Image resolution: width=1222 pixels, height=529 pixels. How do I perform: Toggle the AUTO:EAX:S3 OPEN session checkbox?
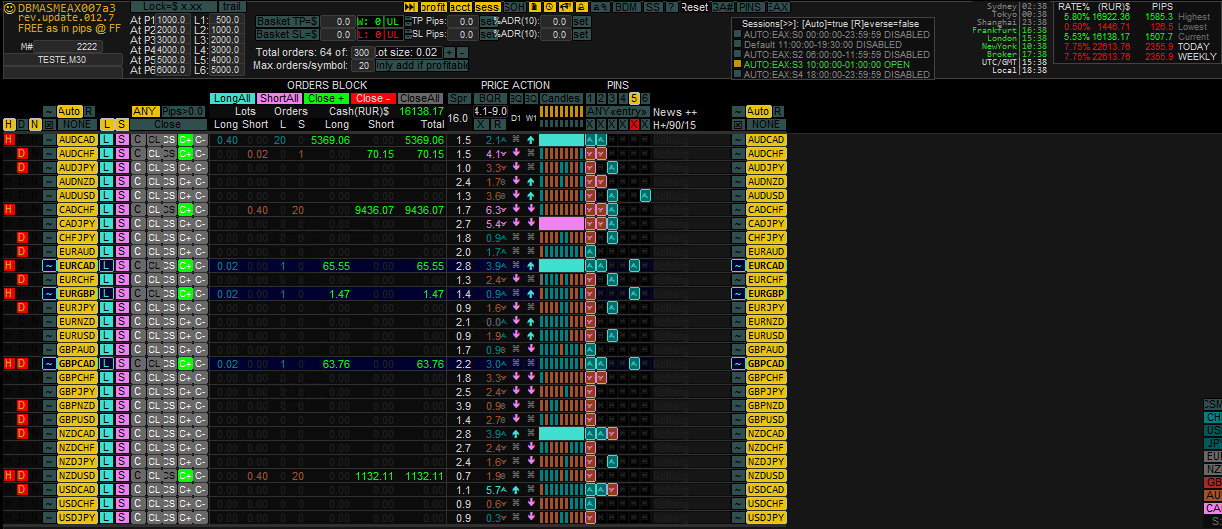click(737, 63)
